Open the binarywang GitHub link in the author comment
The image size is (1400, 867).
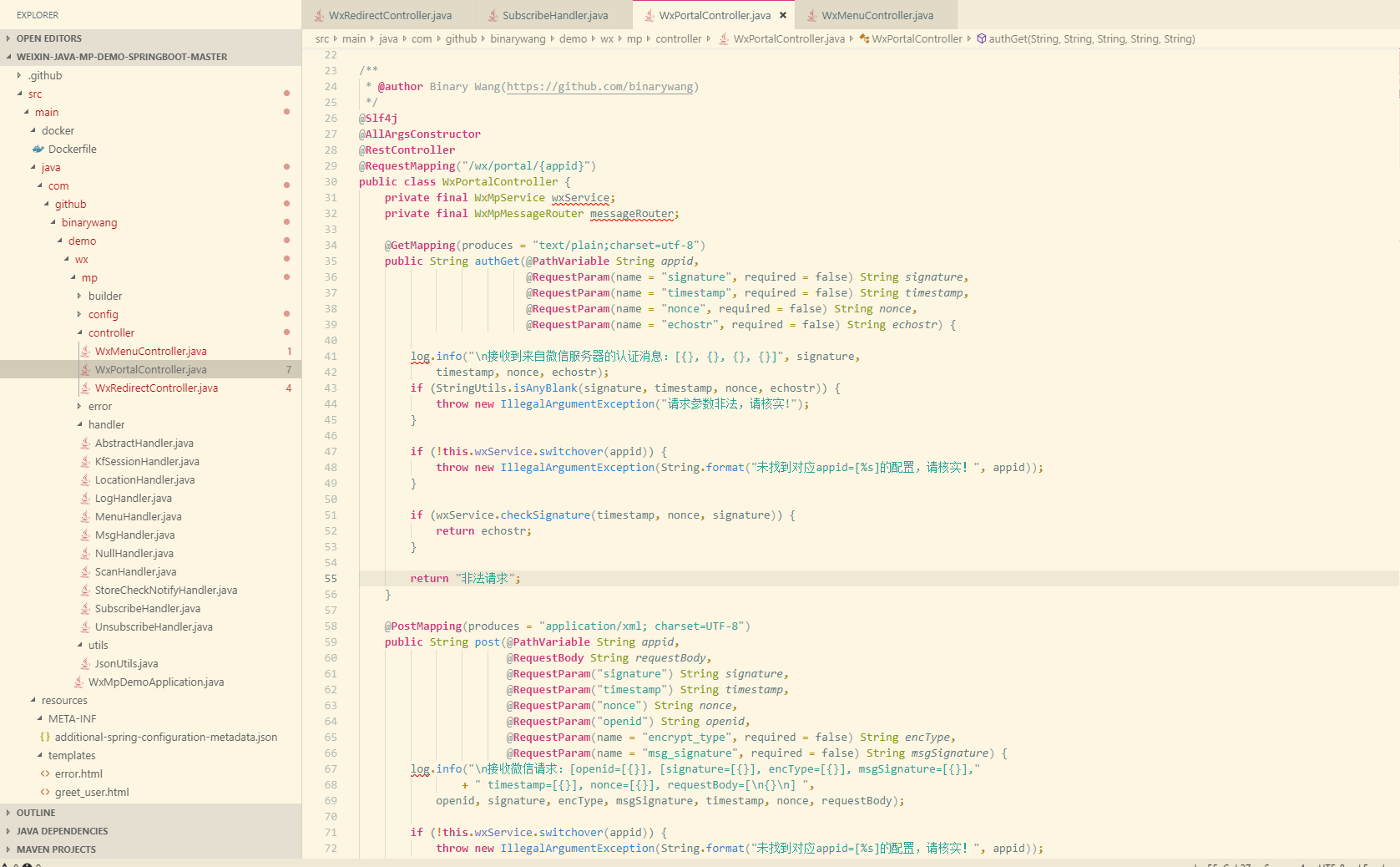pos(599,86)
